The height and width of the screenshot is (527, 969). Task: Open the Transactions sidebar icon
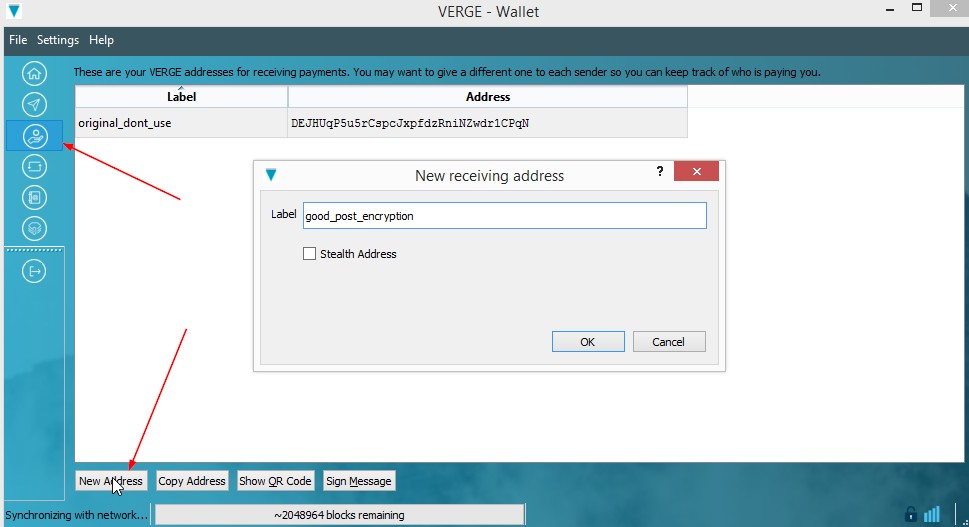[x=34, y=166]
